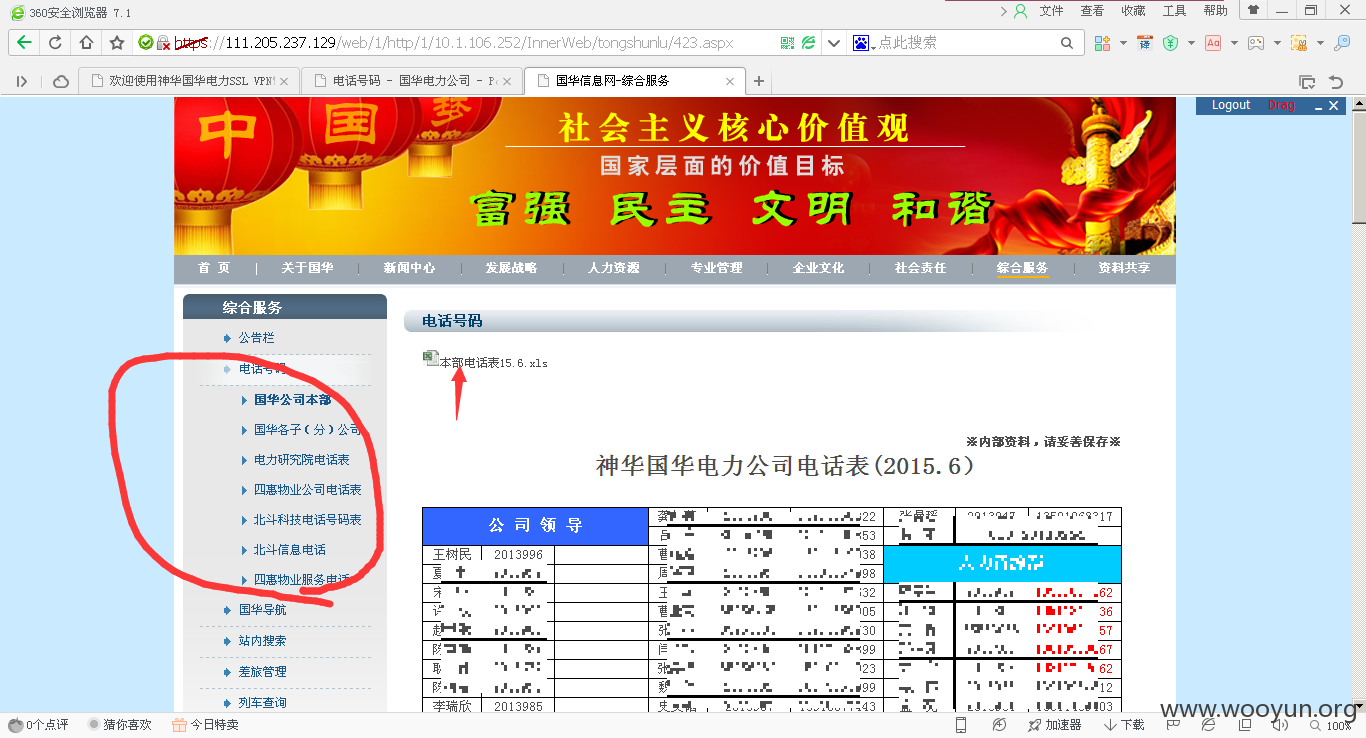Open 资料共享 navigation item
1366x738 pixels.
click(x=1124, y=268)
